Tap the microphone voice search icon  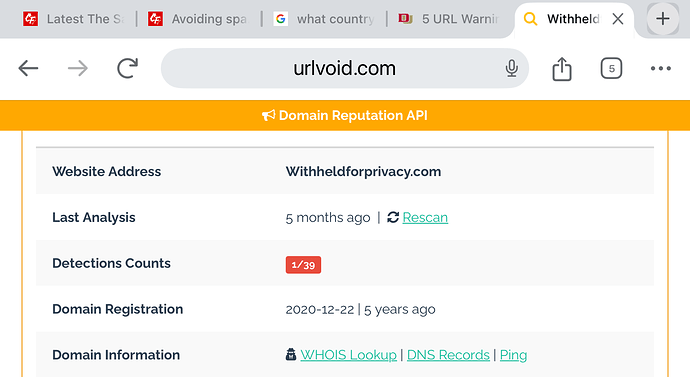(x=511, y=69)
